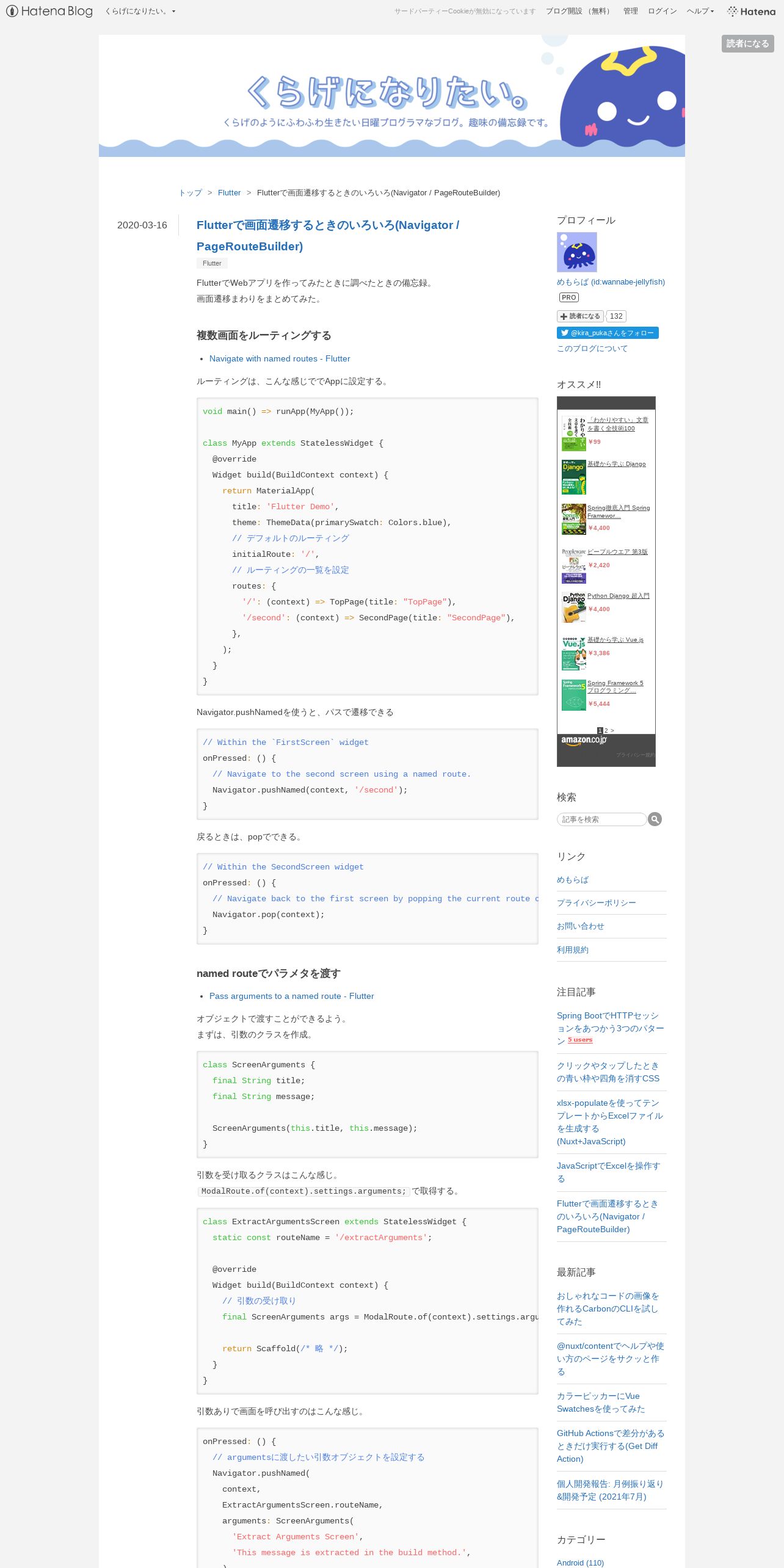
Task: Open めもらば (id:wannabe-jellyfish) profile link
Action: [611, 282]
